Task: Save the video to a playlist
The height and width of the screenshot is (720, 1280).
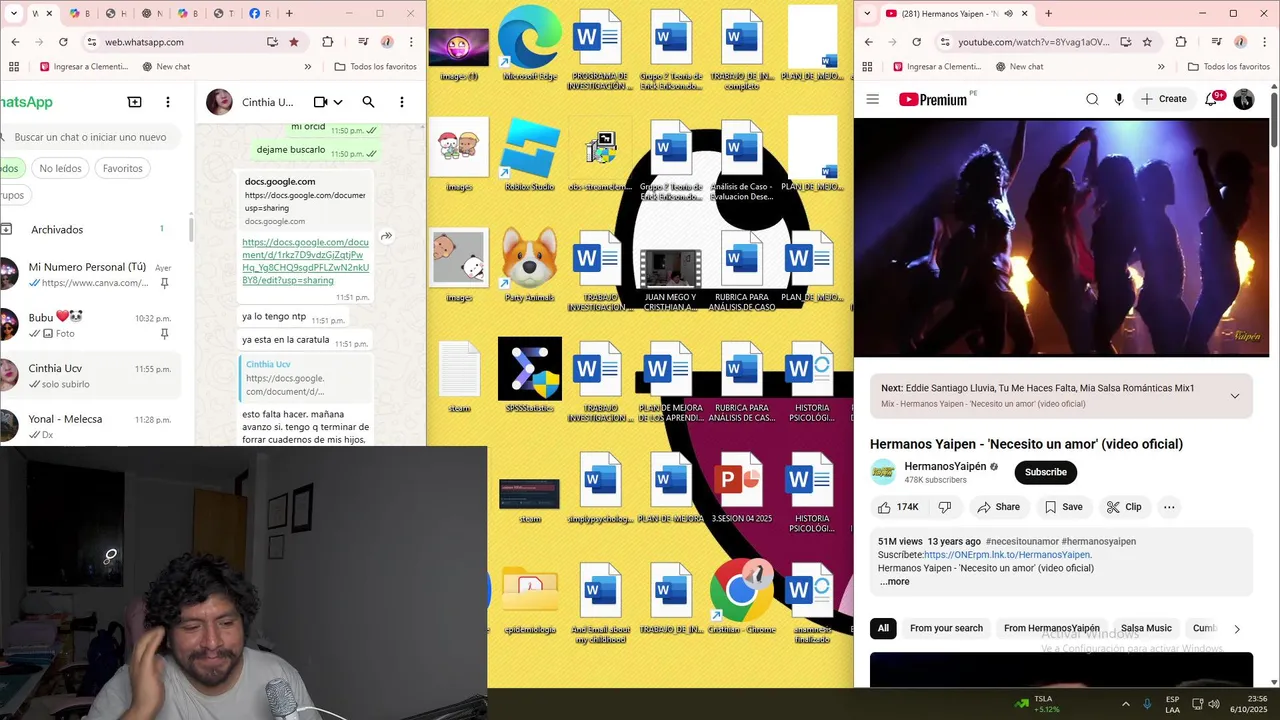Action: [1064, 507]
